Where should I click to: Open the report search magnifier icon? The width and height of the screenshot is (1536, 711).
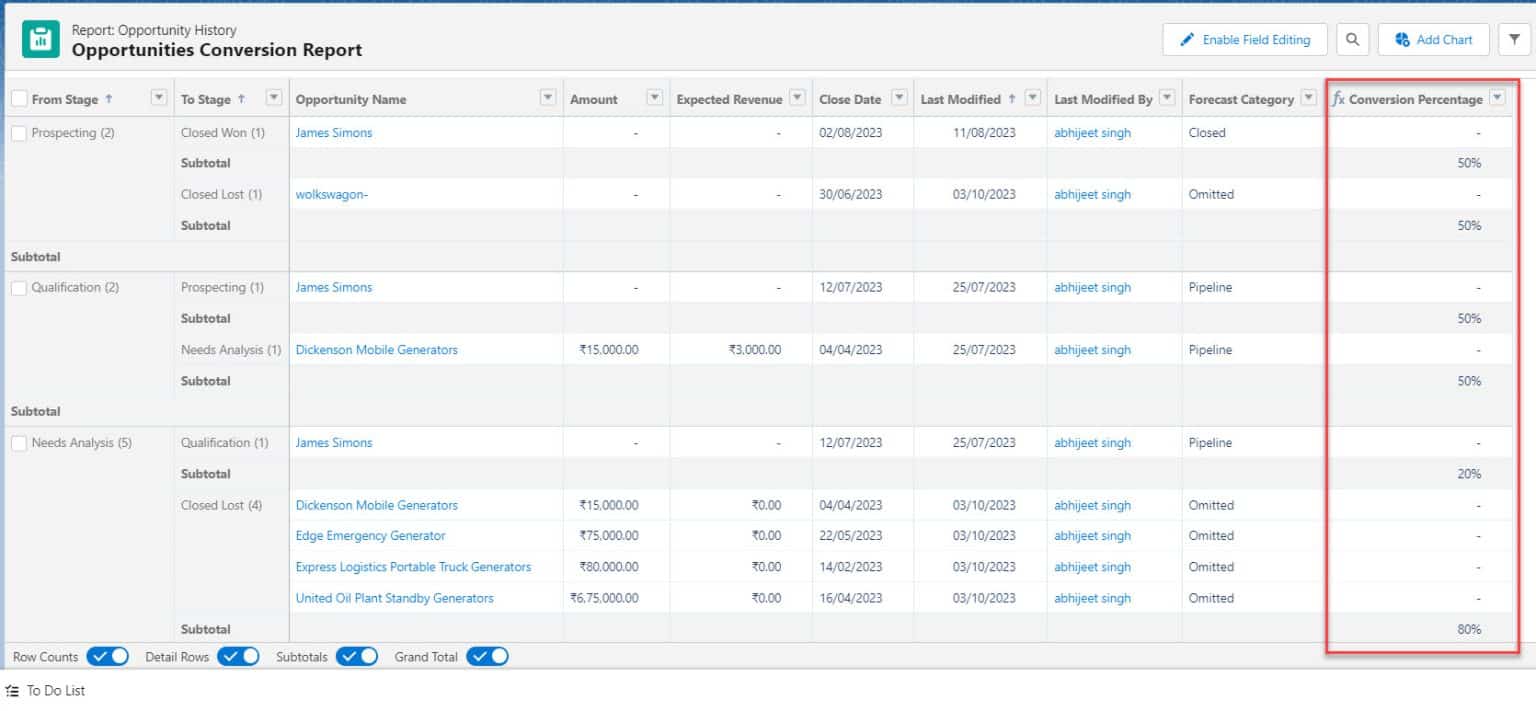click(1352, 39)
